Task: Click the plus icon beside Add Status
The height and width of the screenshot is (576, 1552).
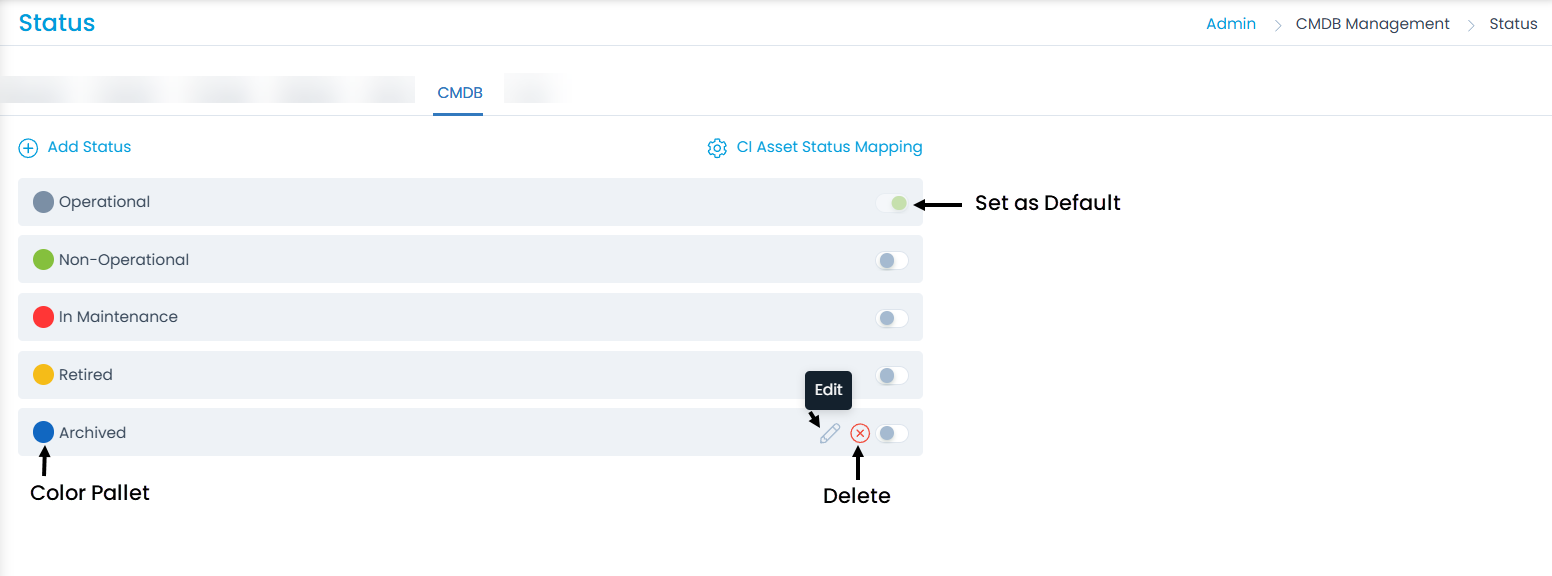Action: (28, 148)
